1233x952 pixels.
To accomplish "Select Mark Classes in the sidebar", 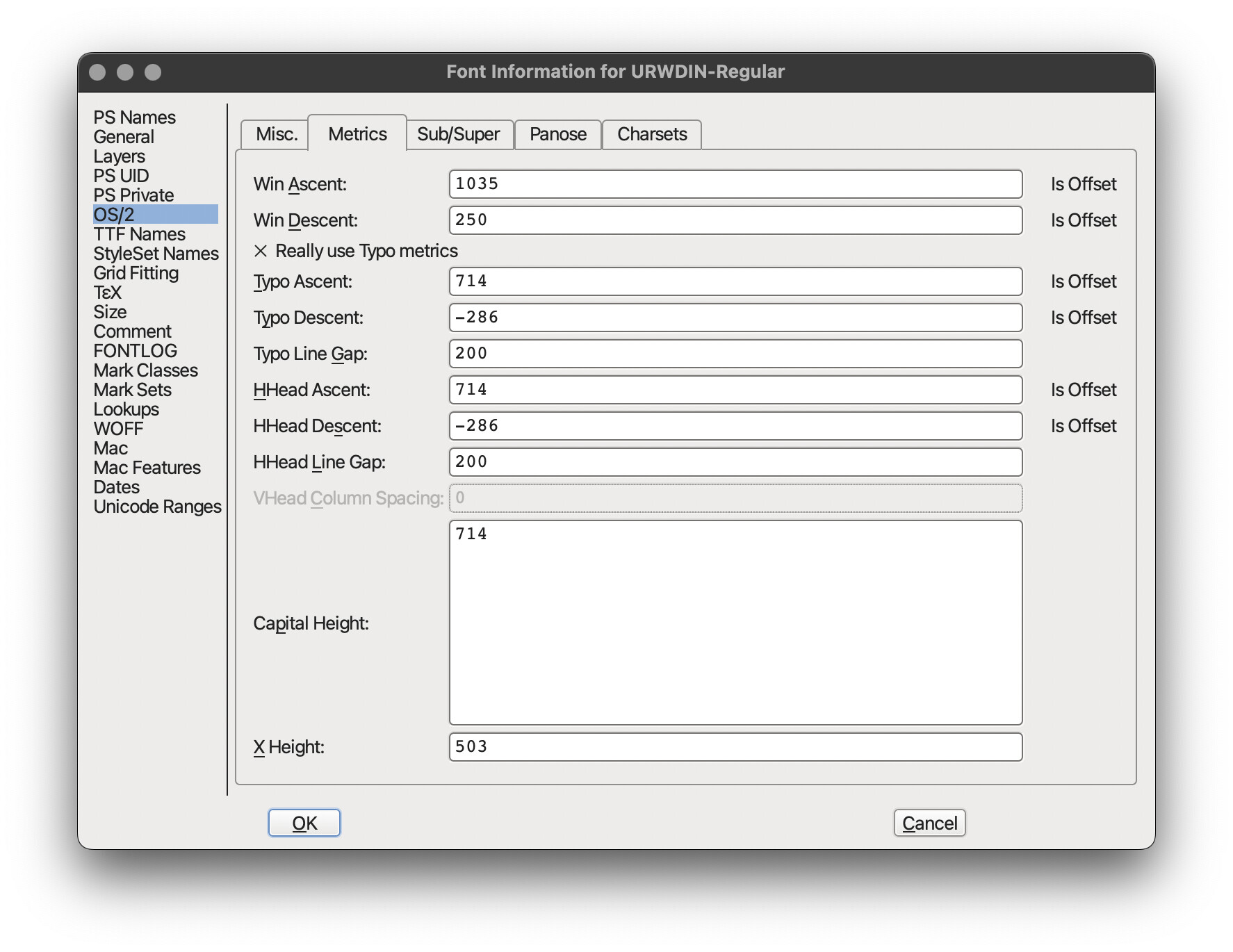I will click(146, 370).
